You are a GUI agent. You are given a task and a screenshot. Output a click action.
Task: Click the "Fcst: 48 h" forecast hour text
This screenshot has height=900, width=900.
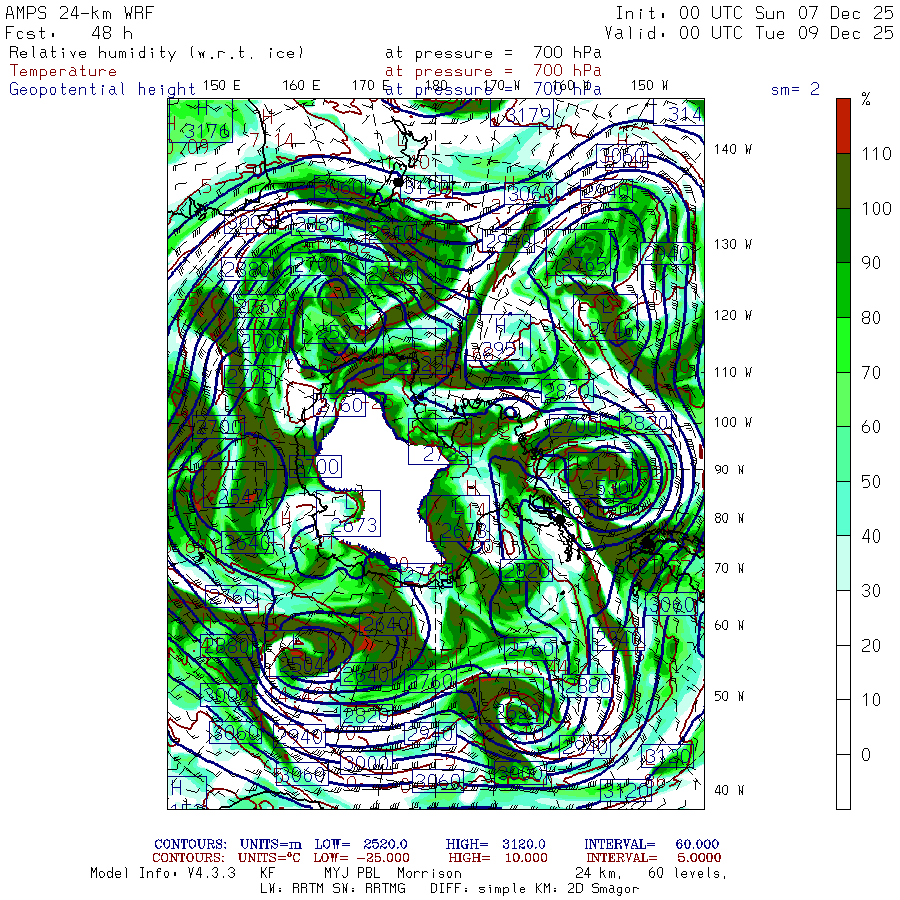[69, 33]
